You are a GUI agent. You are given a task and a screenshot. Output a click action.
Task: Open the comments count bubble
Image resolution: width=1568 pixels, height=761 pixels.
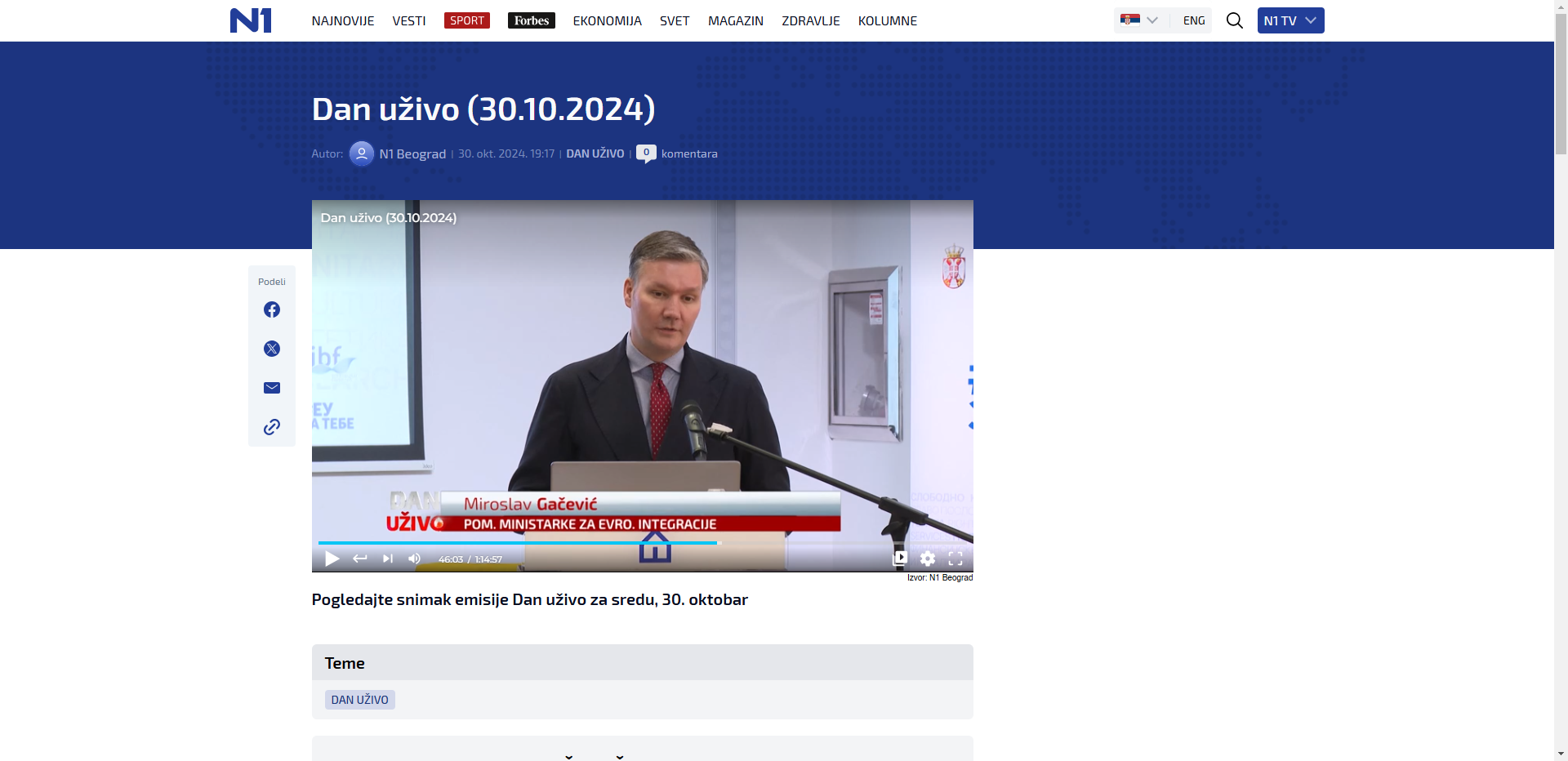tap(646, 153)
